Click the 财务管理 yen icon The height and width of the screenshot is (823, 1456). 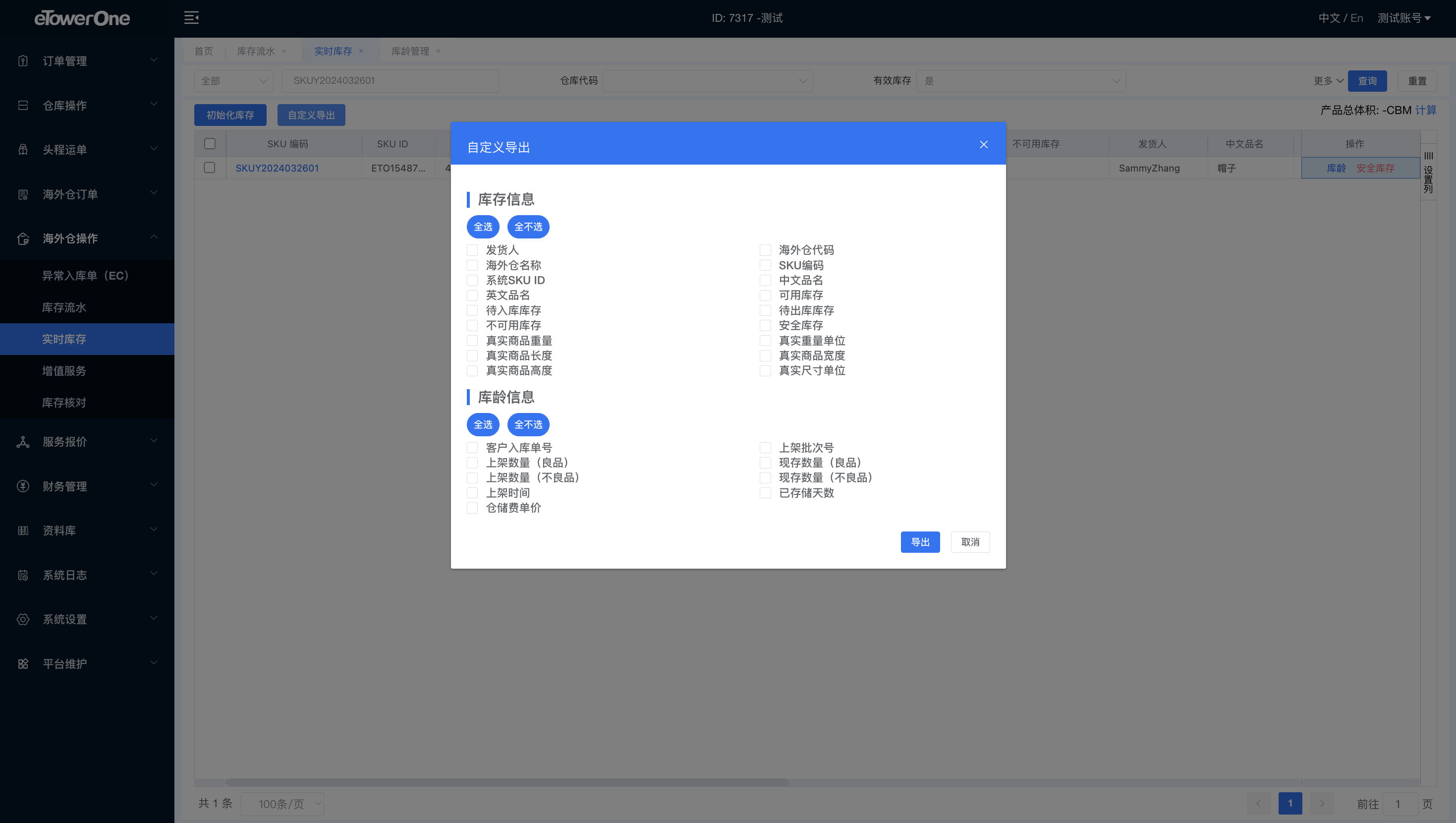pyautogui.click(x=23, y=486)
